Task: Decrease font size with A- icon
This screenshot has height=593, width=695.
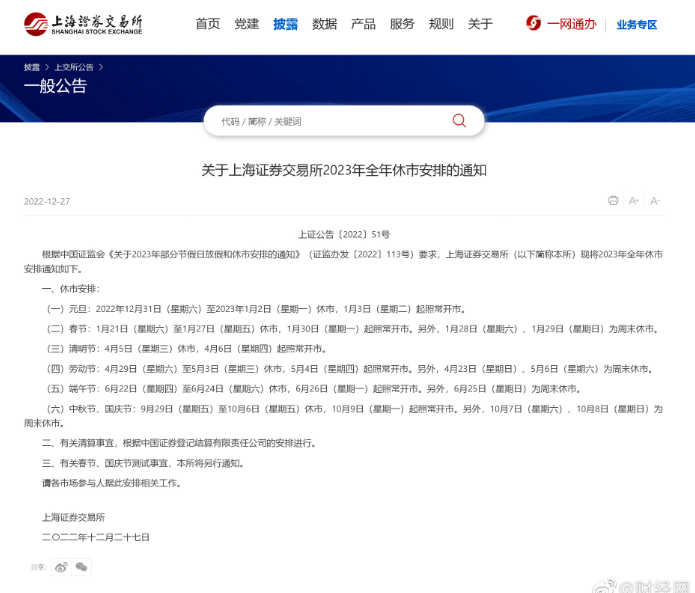Action: [x=655, y=201]
